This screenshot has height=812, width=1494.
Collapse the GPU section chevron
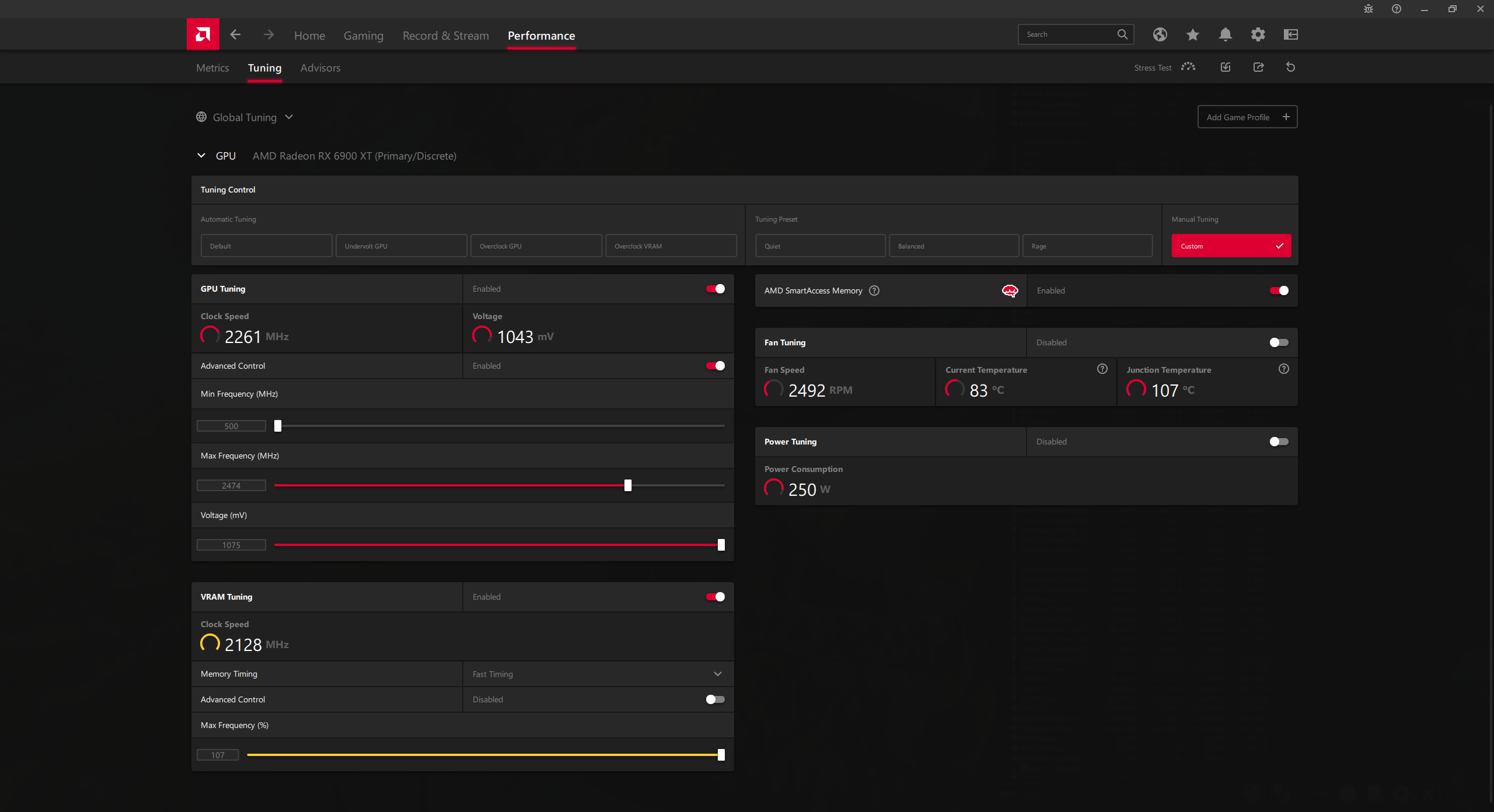click(x=201, y=156)
